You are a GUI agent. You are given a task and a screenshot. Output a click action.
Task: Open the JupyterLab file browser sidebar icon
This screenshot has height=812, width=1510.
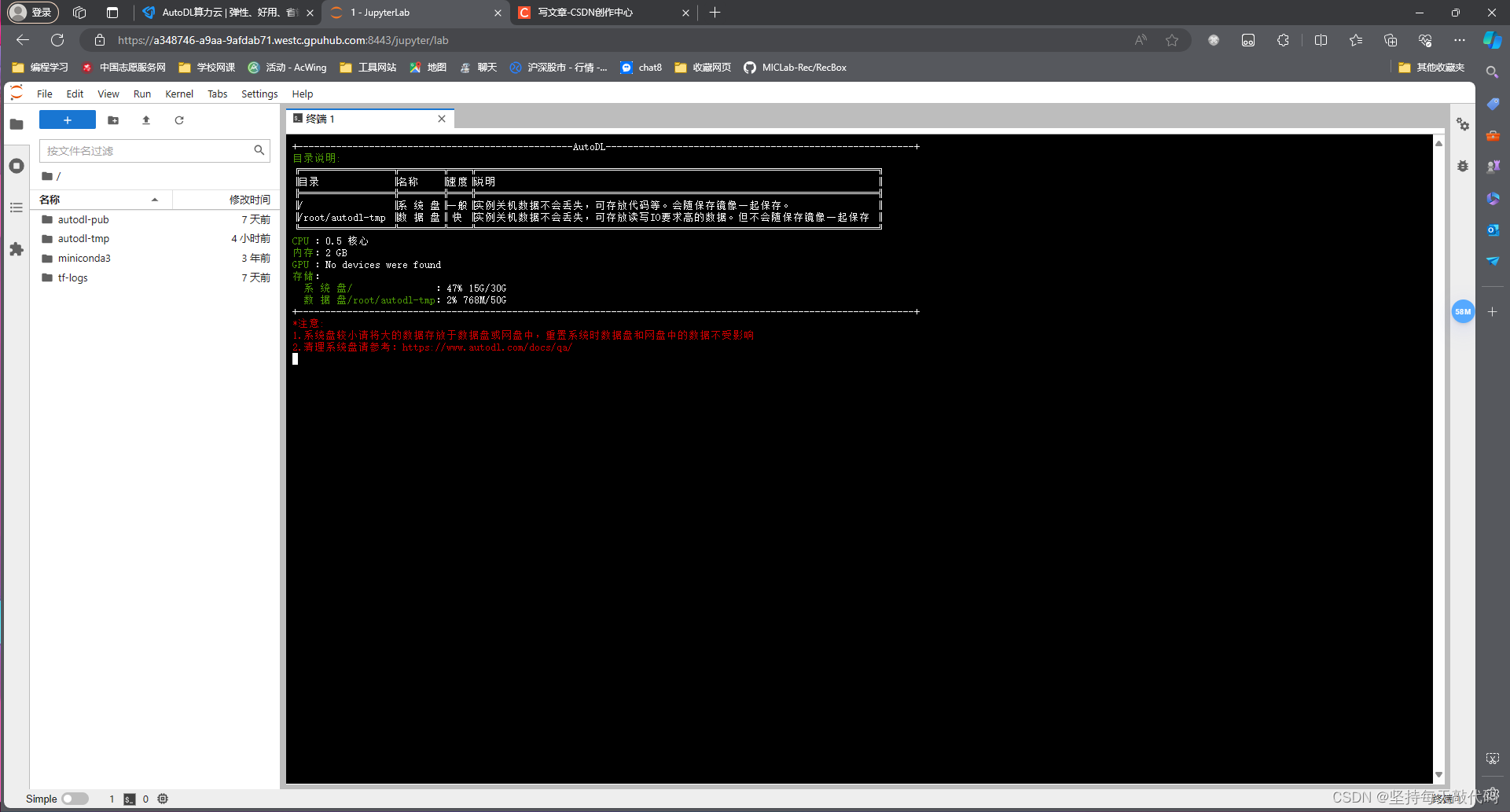[17, 124]
